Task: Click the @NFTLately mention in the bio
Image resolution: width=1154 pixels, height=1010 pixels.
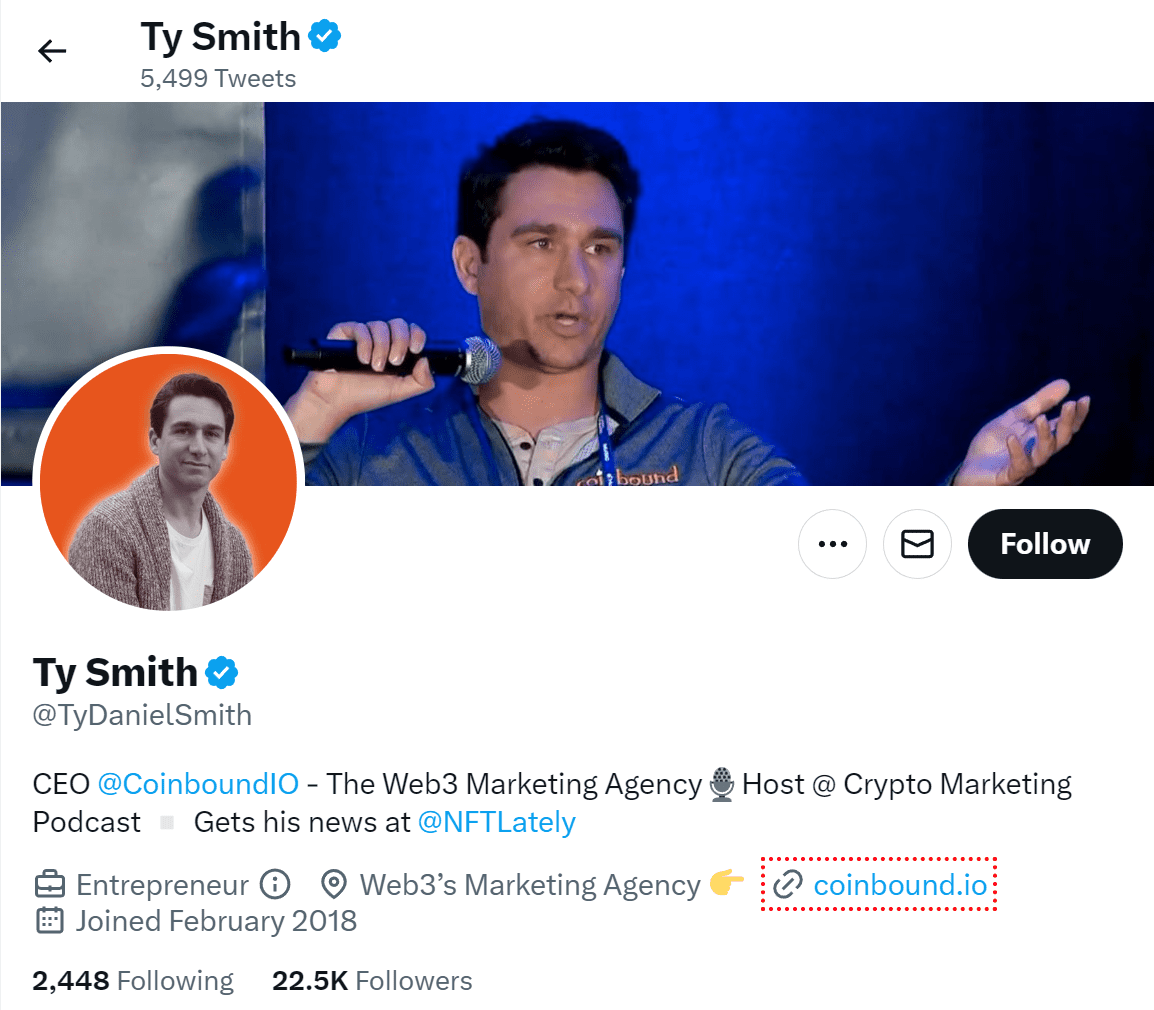Action: (x=497, y=821)
